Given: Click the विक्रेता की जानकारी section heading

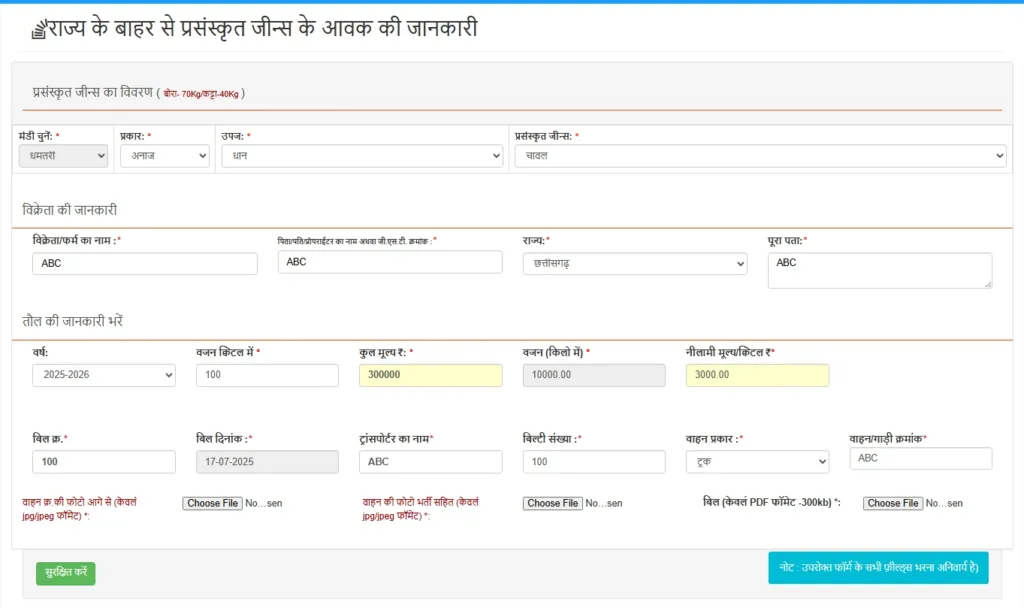Looking at the screenshot, I should tap(70, 210).
